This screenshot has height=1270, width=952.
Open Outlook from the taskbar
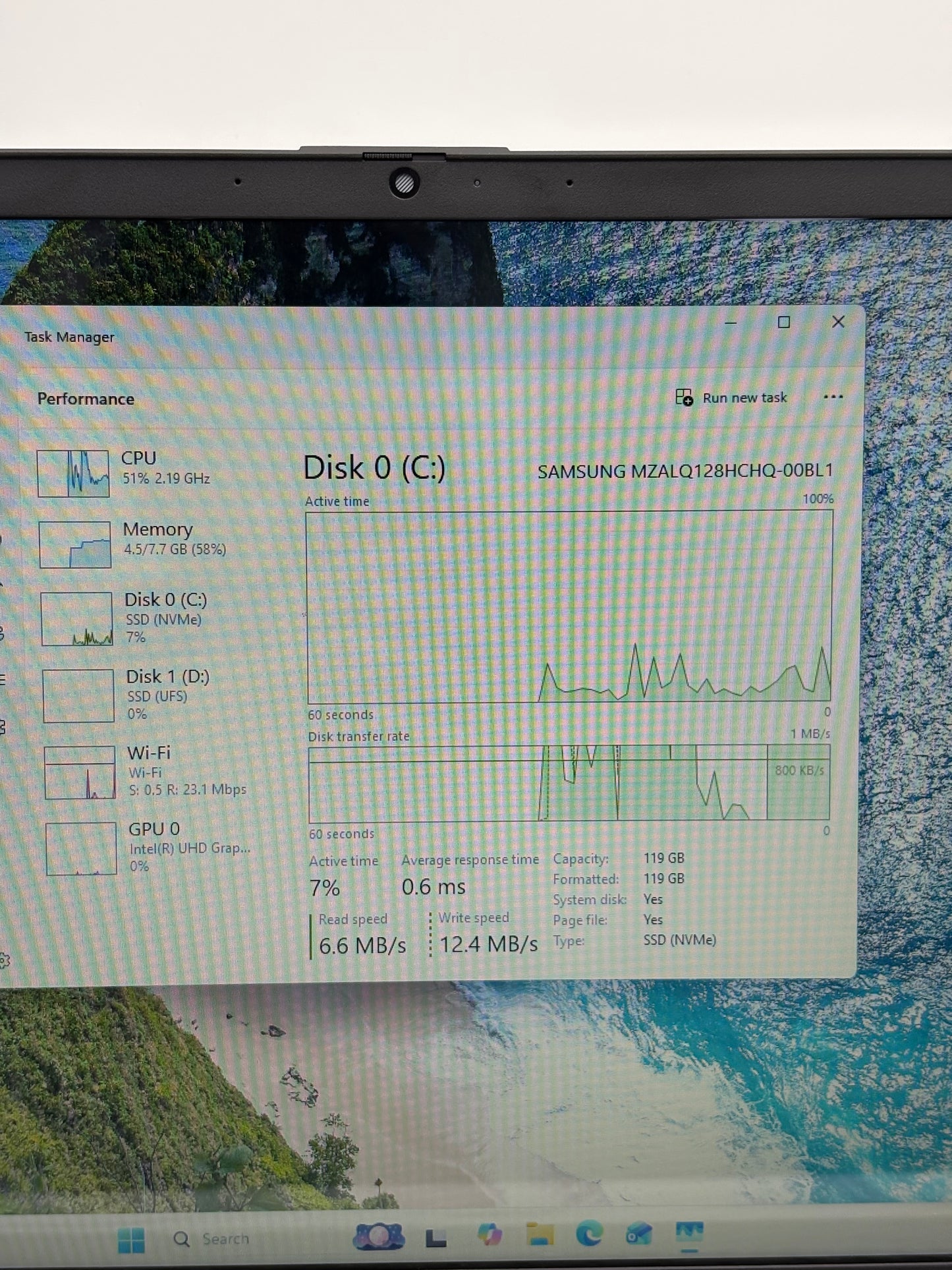[x=639, y=1232]
